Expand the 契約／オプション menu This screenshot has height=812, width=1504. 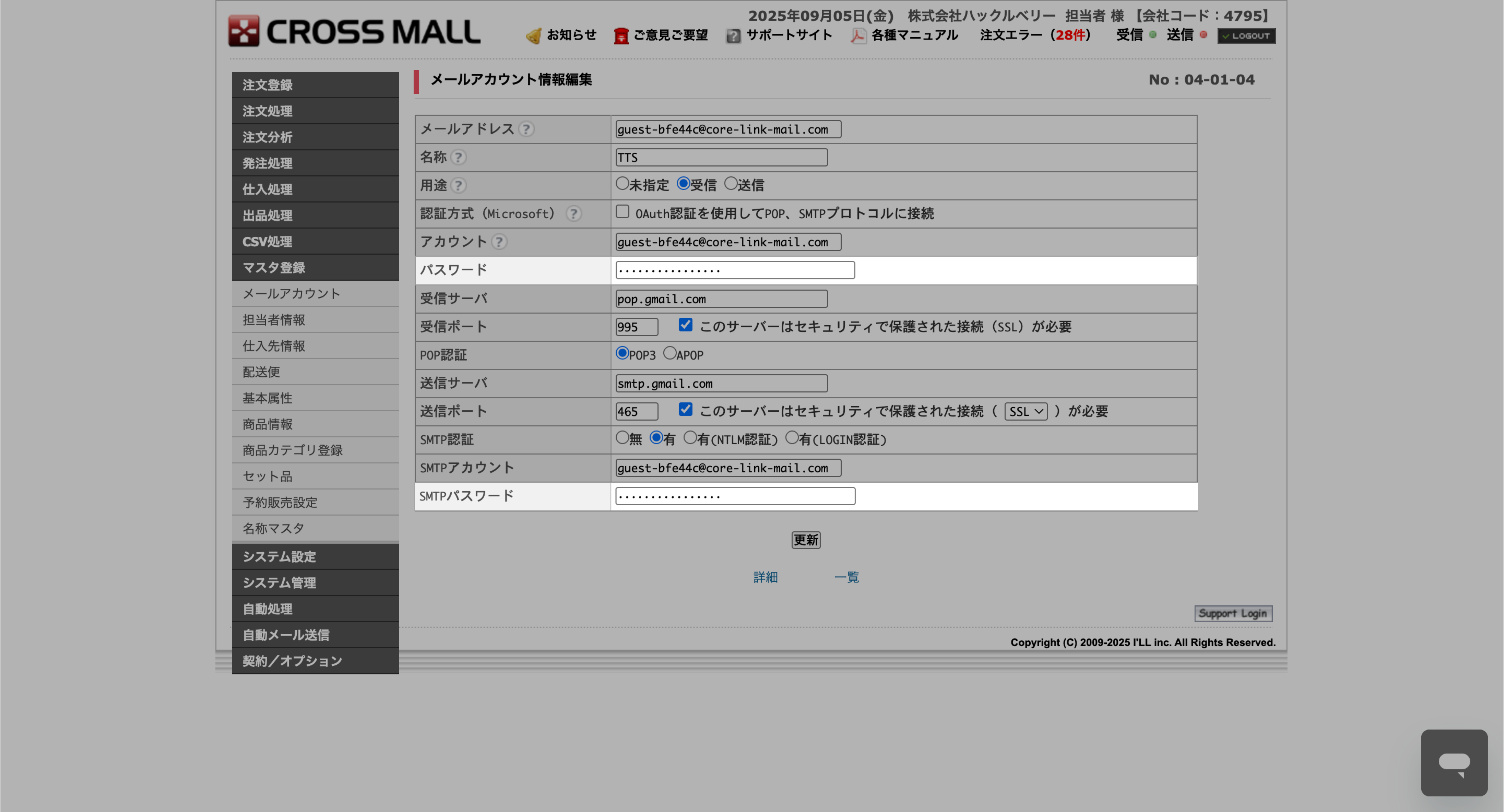coord(315,661)
